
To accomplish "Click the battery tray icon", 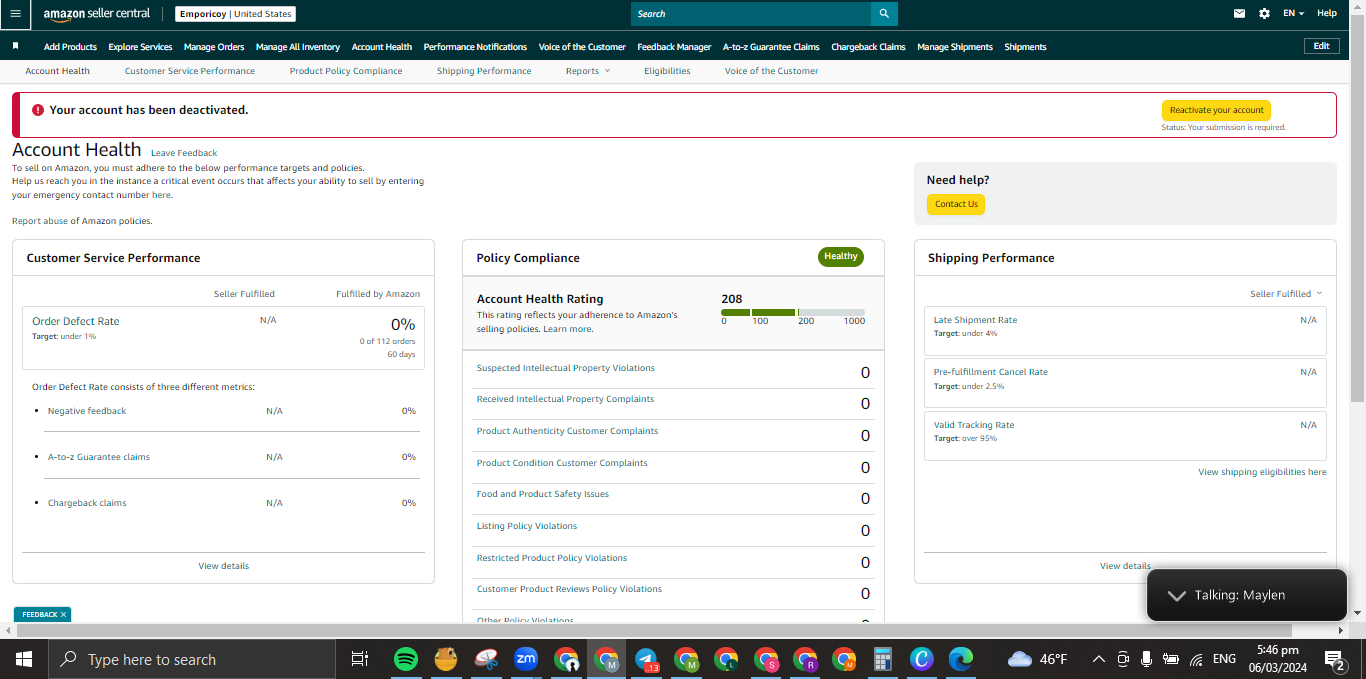I will tap(1171, 659).
